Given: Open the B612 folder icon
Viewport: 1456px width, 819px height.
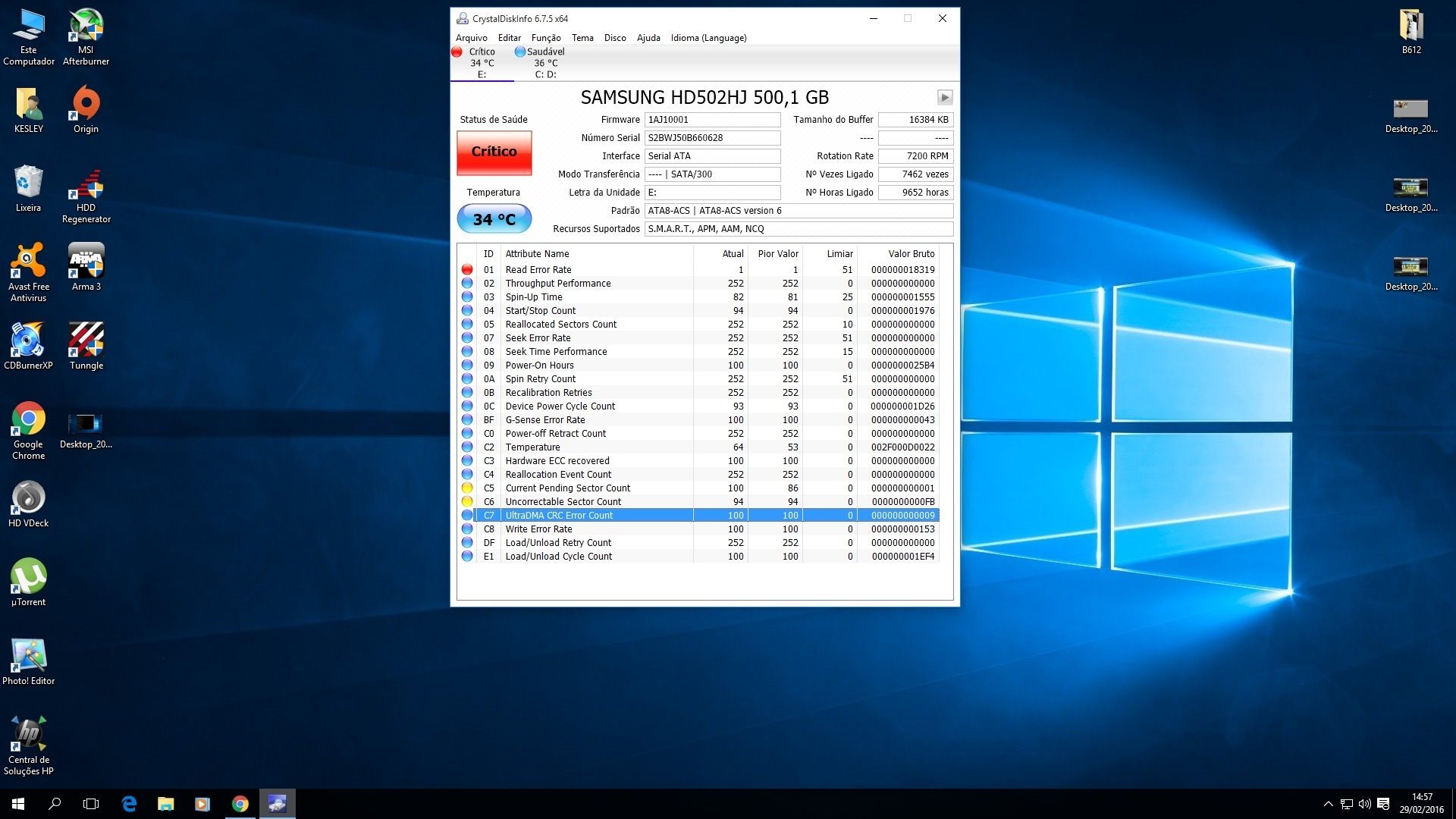Looking at the screenshot, I should (x=1411, y=31).
